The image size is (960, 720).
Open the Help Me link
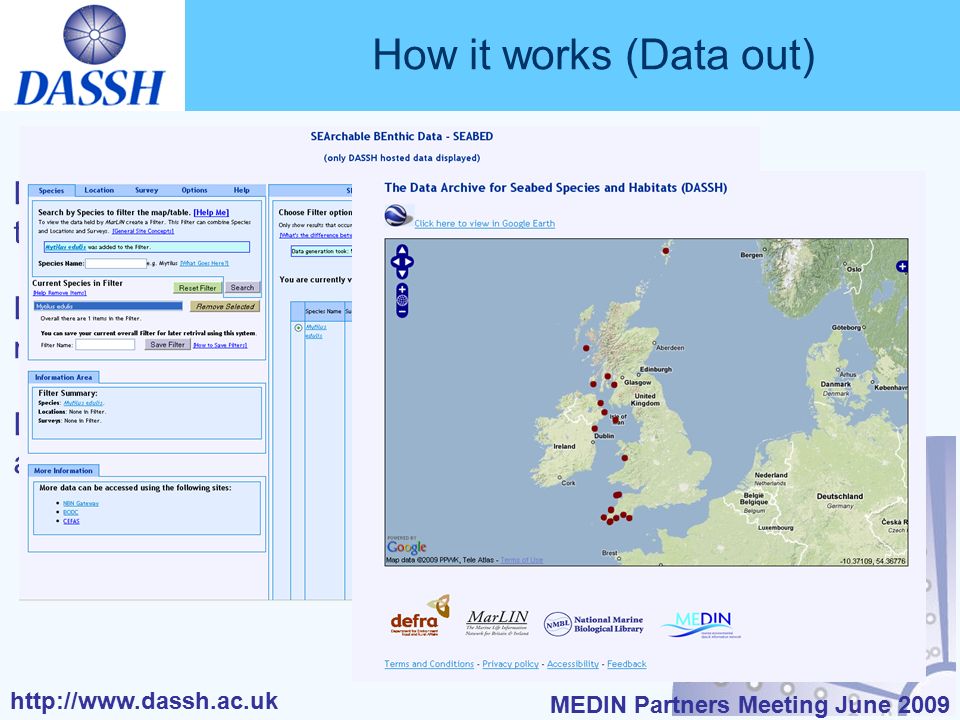point(211,212)
